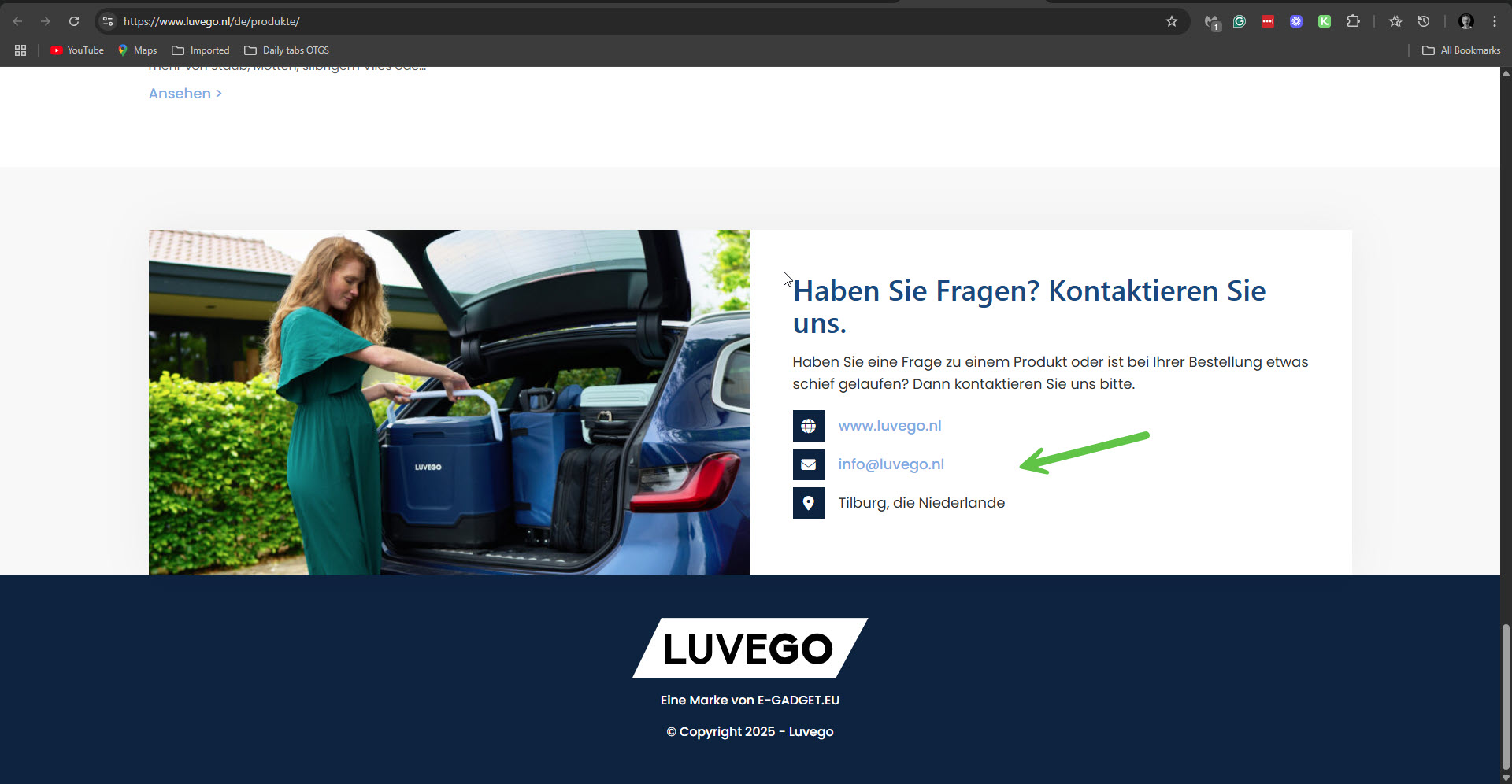The image size is (1512, 784).
Task: Click the Copyright 2025 - Luvego text
Action: coord(750,731)
